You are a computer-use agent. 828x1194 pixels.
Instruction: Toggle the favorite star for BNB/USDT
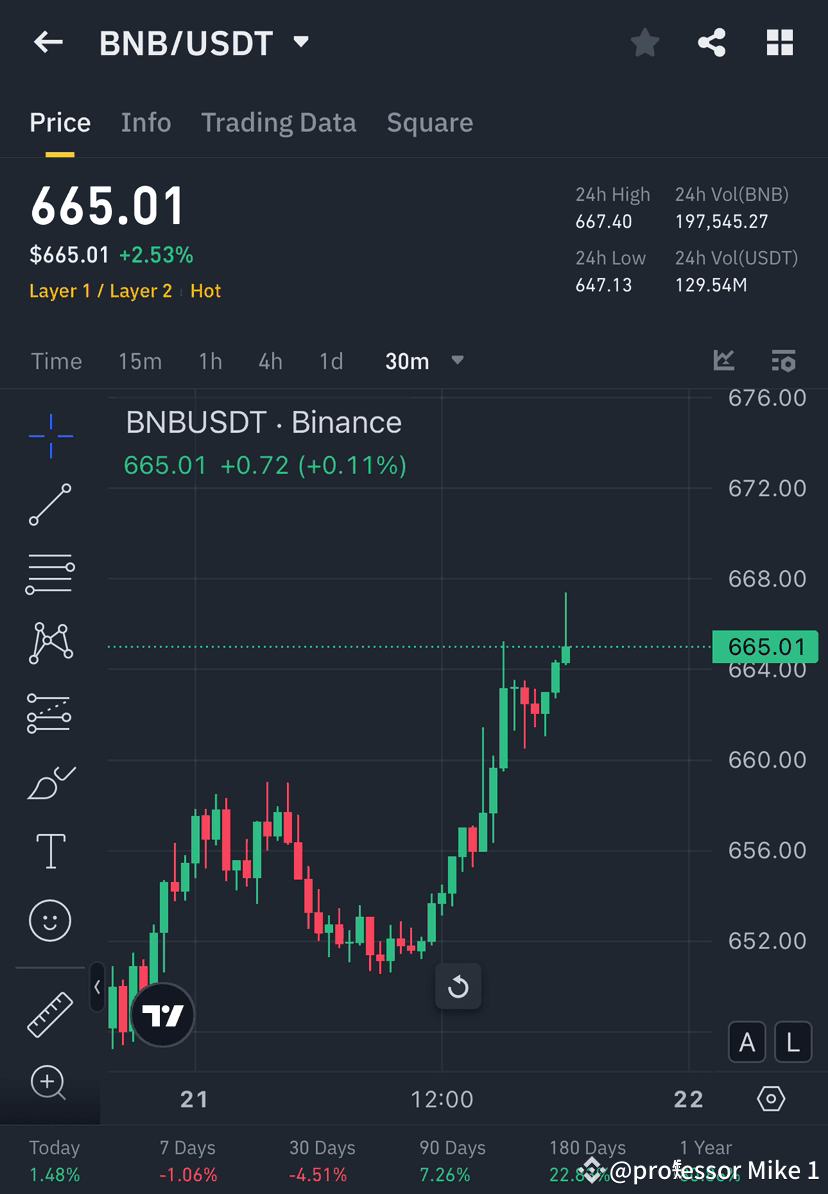[644, 42]
